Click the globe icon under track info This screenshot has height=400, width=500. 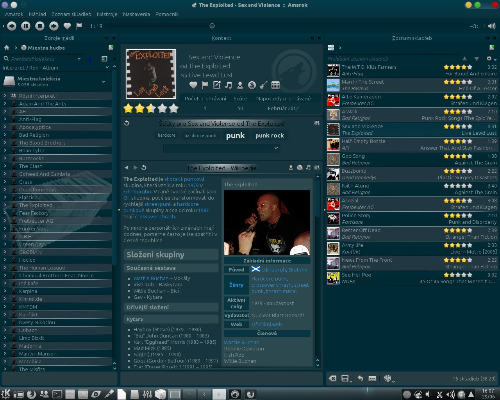tap(252, 85)
